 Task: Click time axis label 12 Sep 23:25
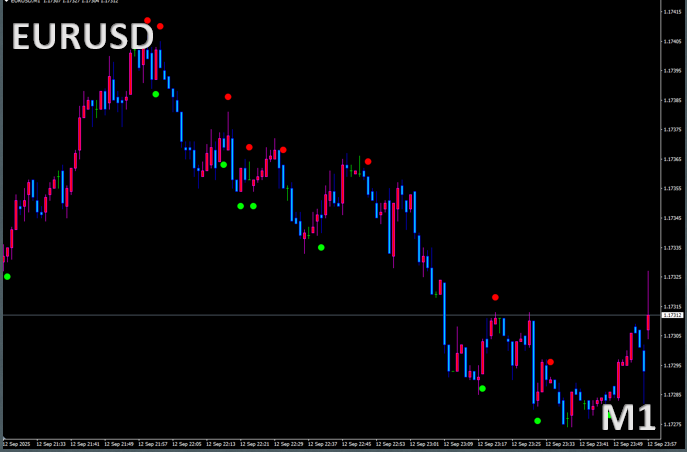(527, 444)
